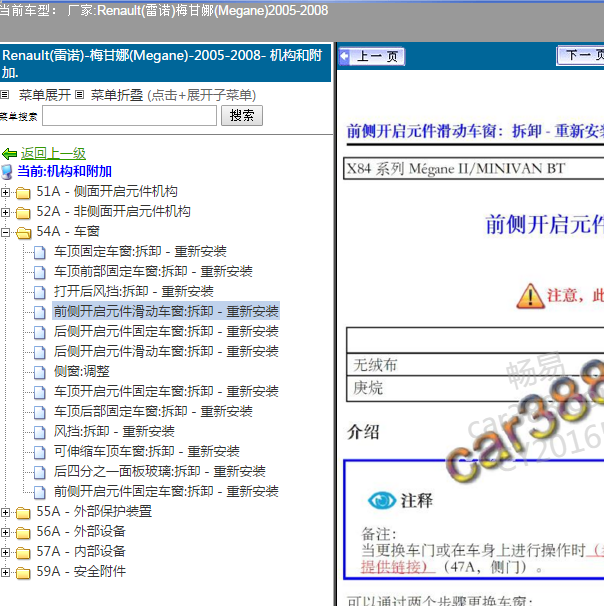This screenshot has height=606, width=604.
Task: Click the 介绍 section heading
Action: point(363,432)
